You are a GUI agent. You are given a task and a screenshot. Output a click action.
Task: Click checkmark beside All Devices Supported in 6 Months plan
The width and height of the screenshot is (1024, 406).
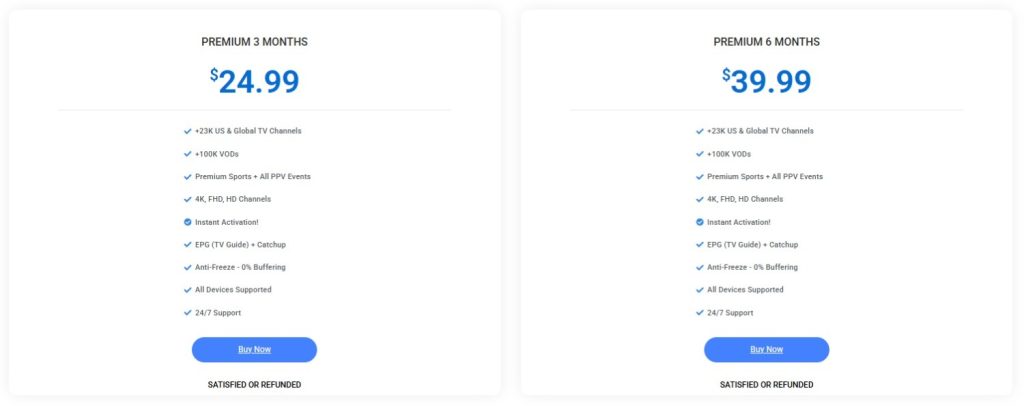[x=700, y=290]
